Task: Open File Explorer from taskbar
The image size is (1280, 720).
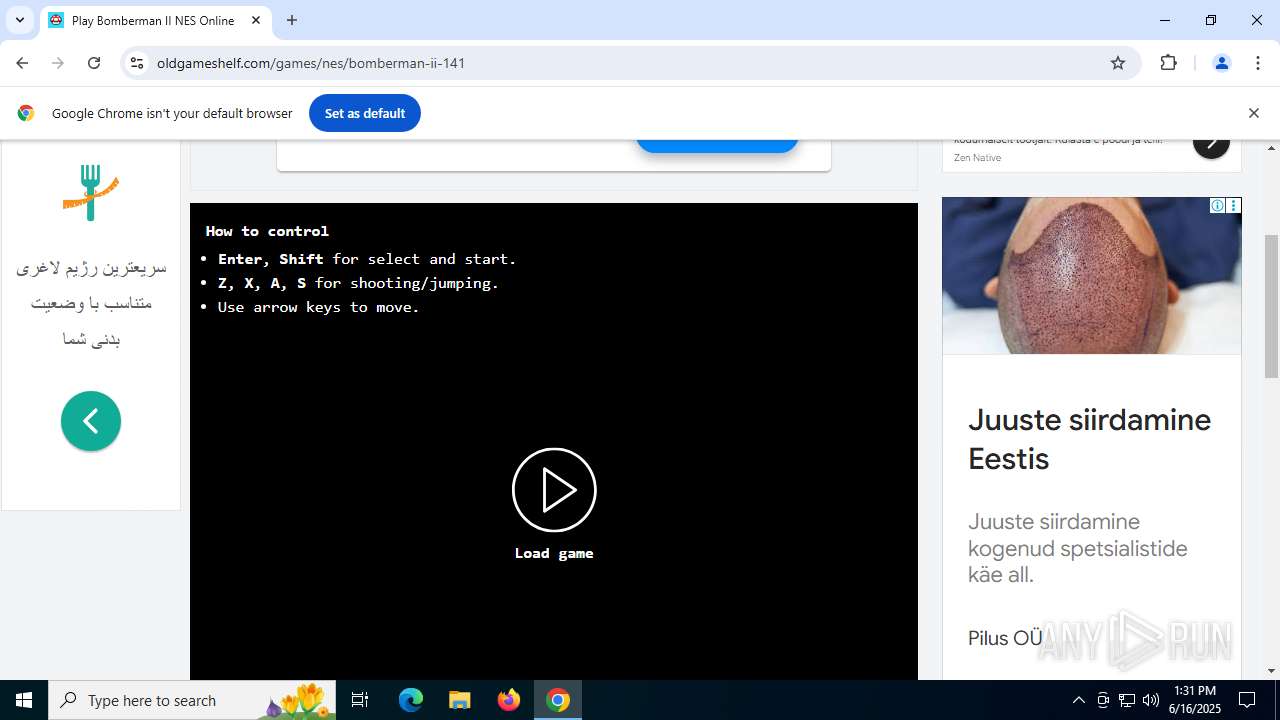Action: point(459,700)
